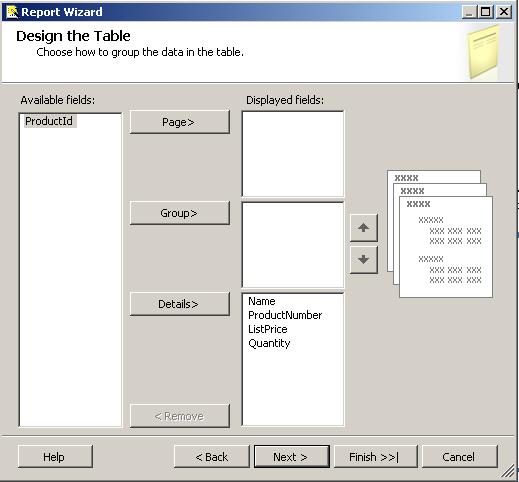
Task: Proceed with the Next > button
Action: 292,457
